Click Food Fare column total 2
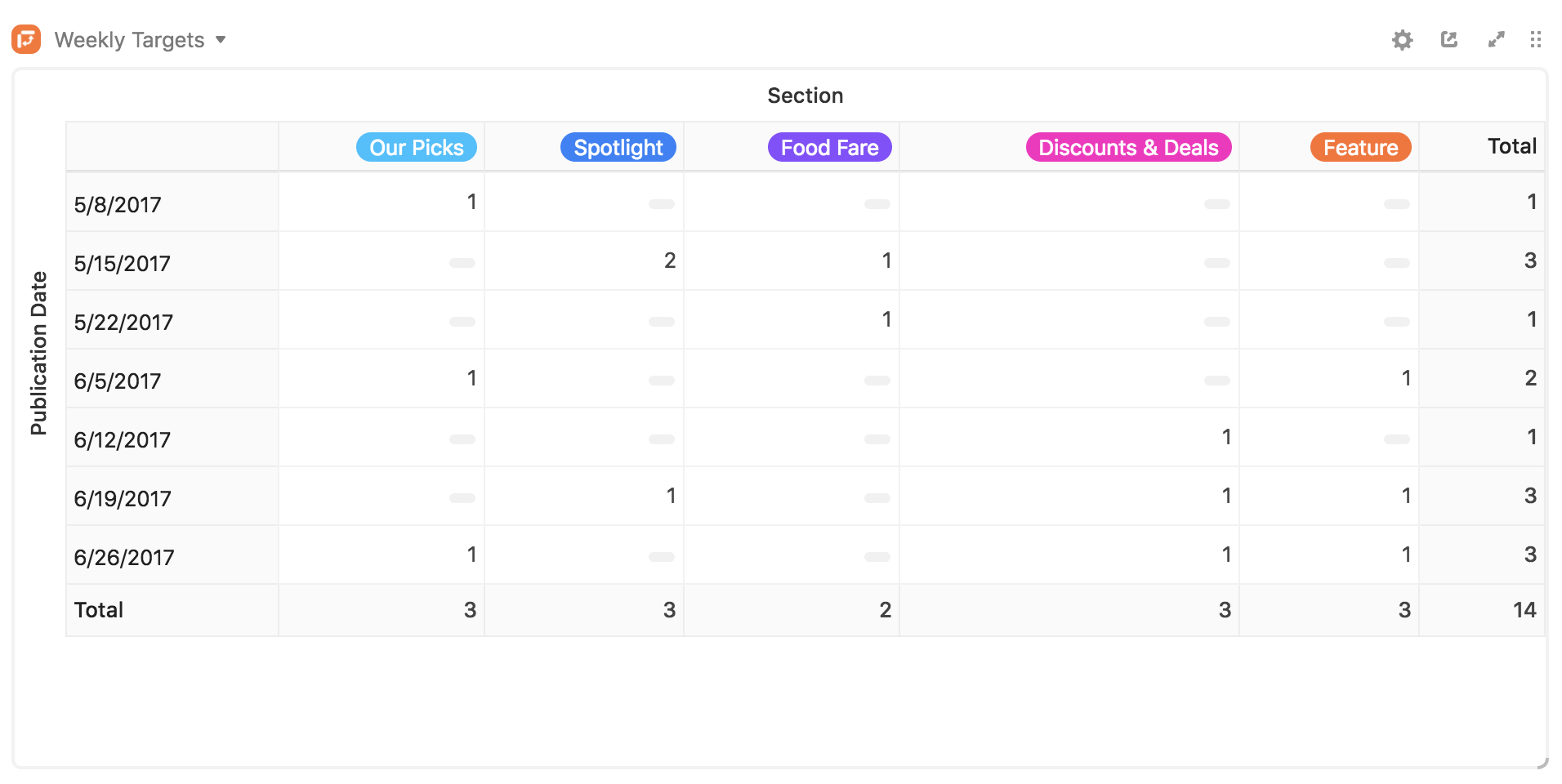This screenshot has height=784, width=1562. click(885, 610)
